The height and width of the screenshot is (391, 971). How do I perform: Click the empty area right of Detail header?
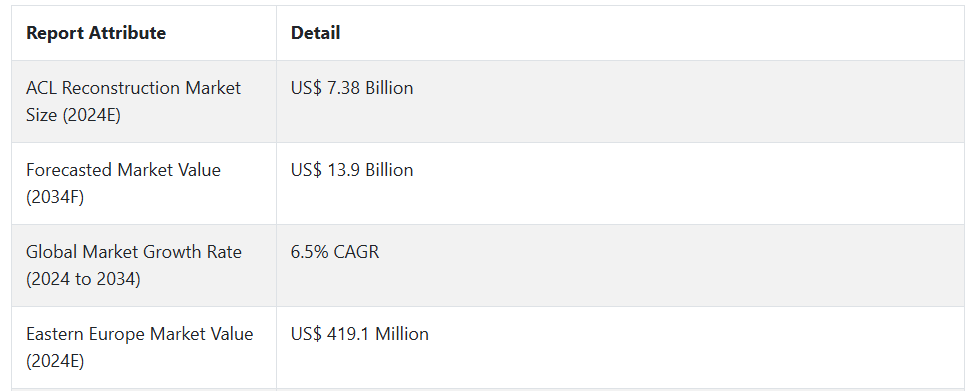650,33
